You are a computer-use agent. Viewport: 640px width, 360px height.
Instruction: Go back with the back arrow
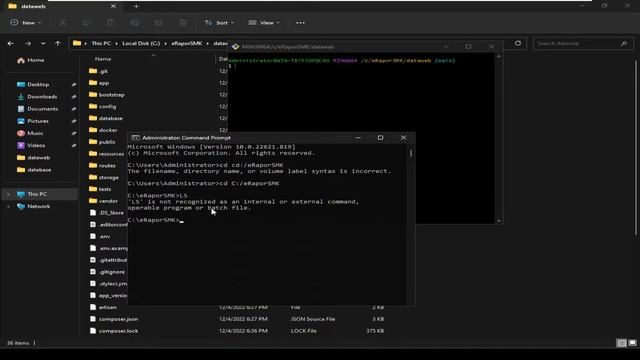11,43
